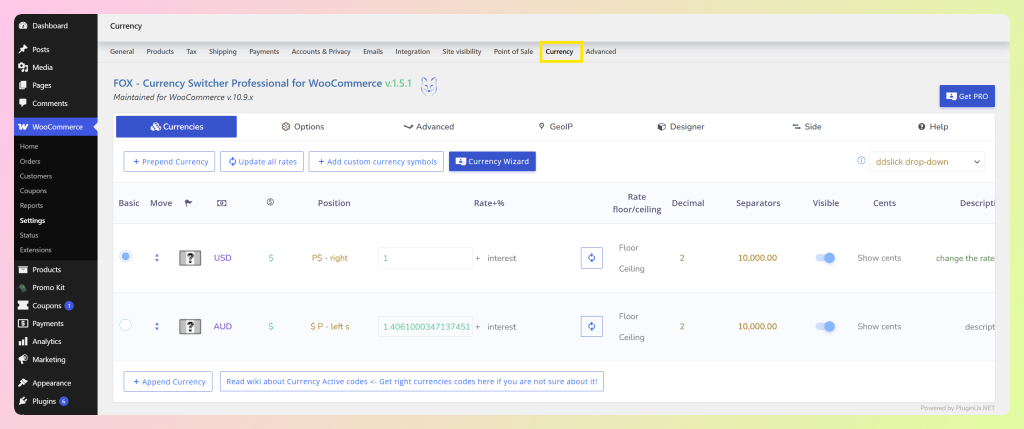Open the ddslick drop-down selector
Screen dimensions: 1024x429
927,161
